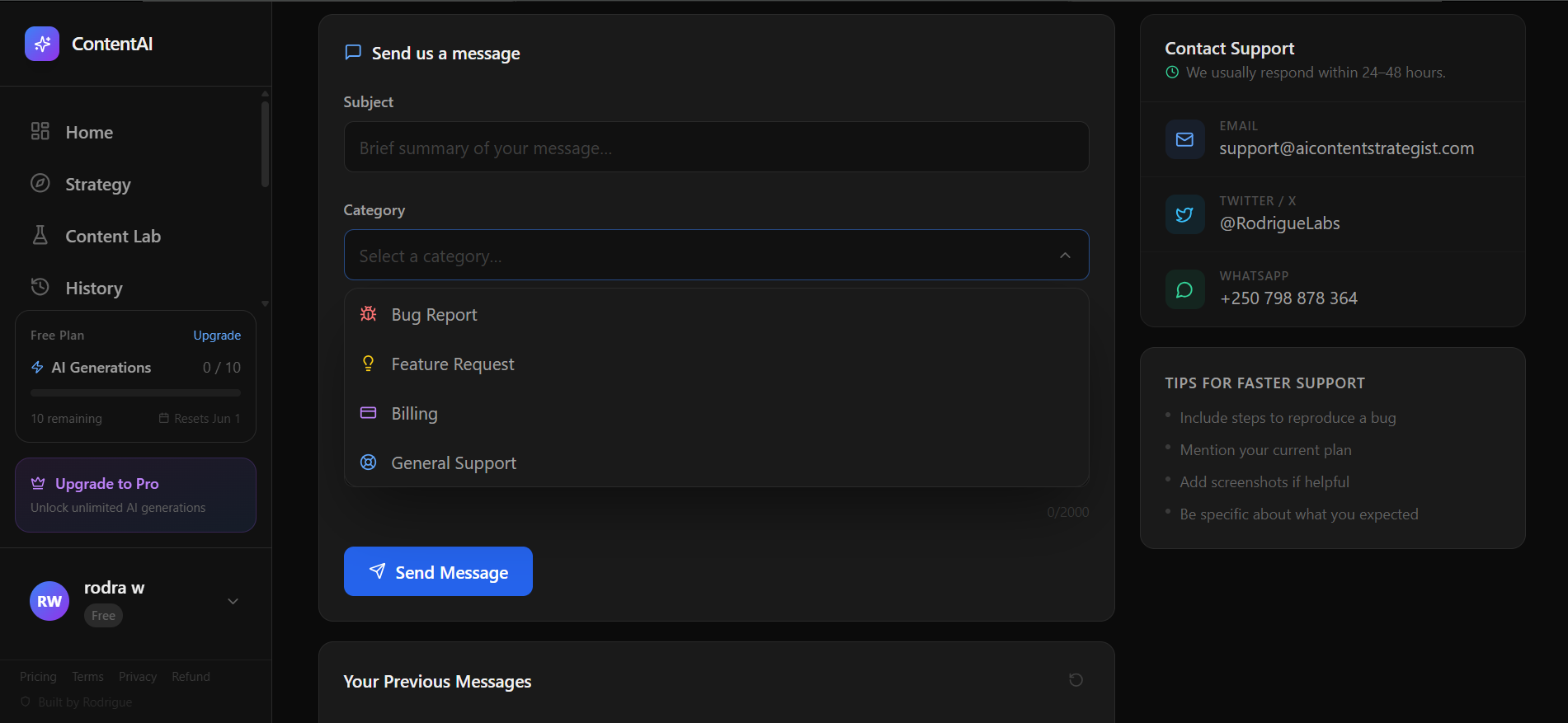Screen dimensions: 1568x723
Task: Open the Terms footer link
Action: tap(87, 676)
